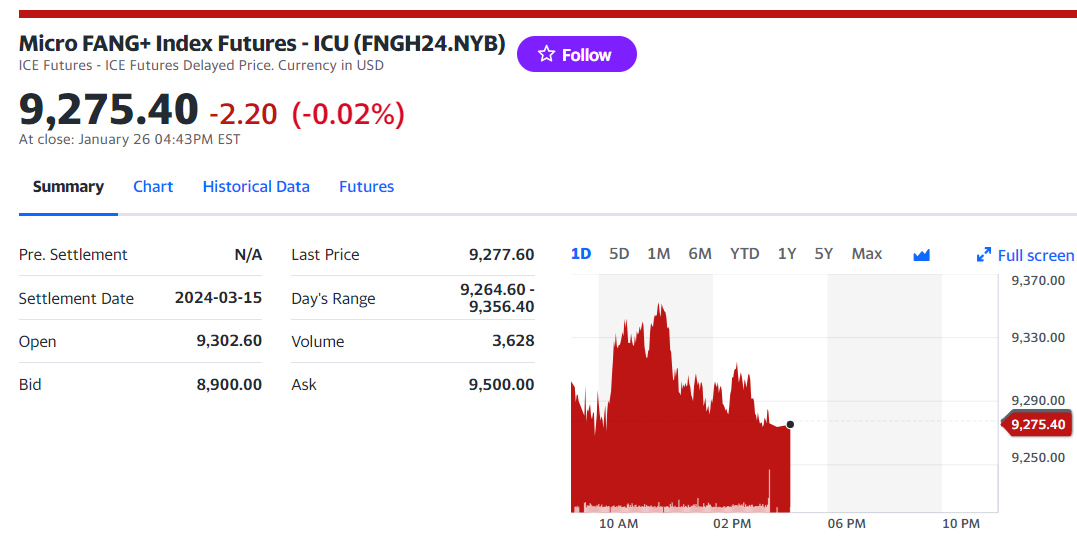Show the 1Y chart range
The width and height of the screenshot is (1077, 538).
(786, 254)
